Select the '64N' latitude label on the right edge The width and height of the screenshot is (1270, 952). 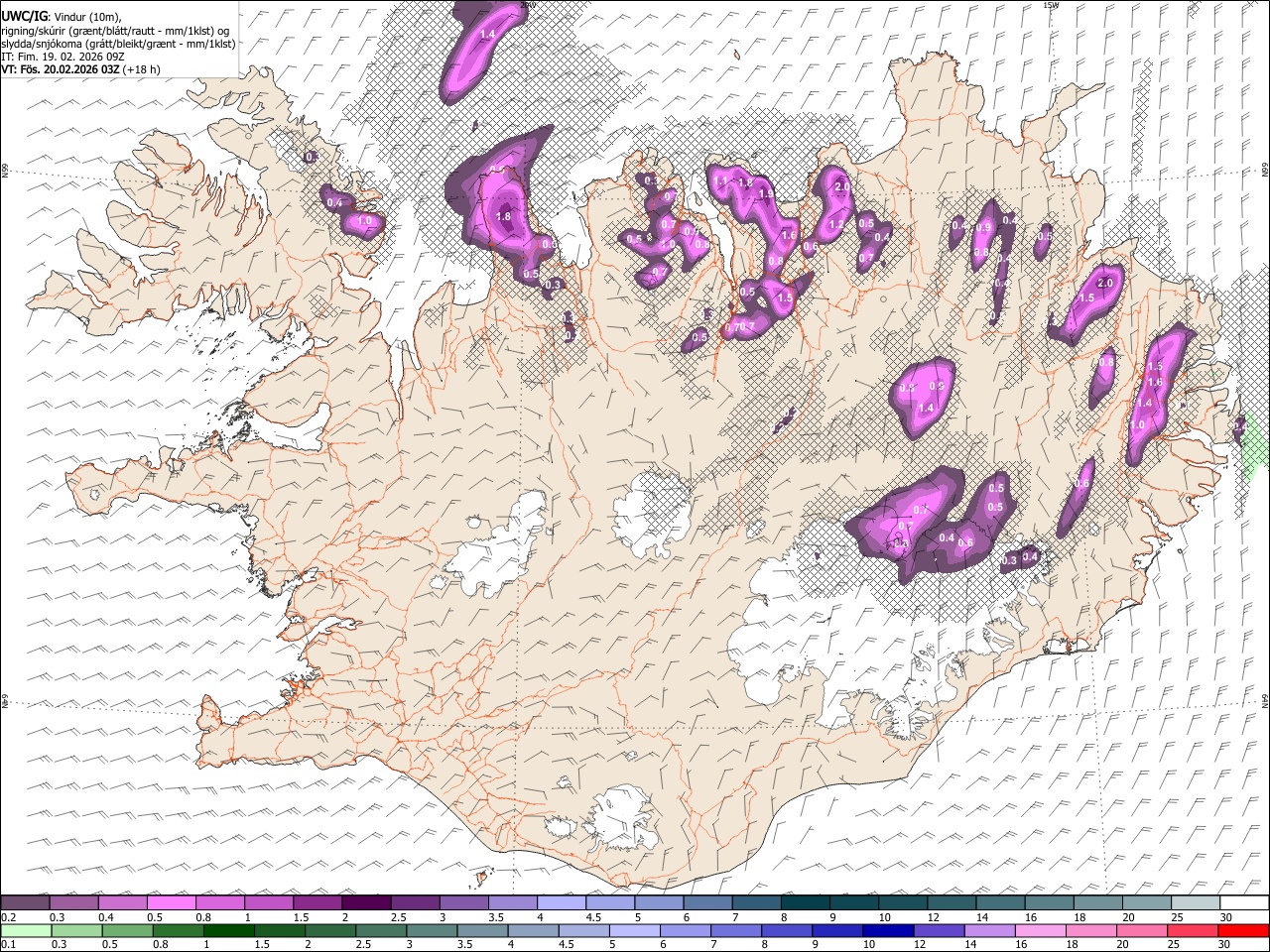1265,701
